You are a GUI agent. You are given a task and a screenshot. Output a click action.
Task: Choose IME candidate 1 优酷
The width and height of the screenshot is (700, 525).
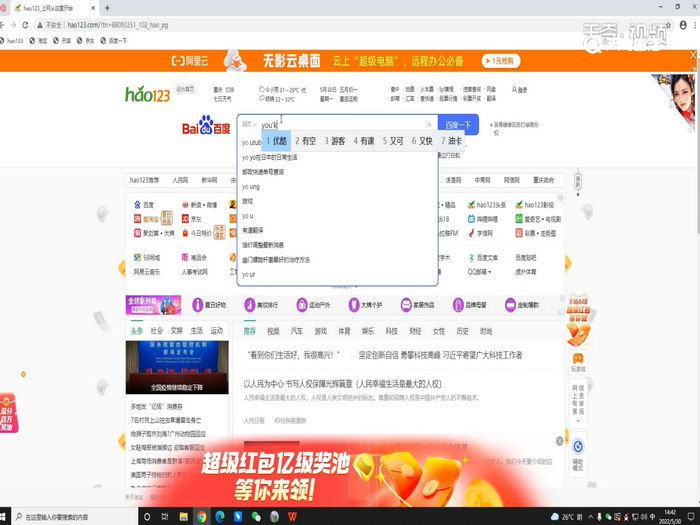pos(276,141)
